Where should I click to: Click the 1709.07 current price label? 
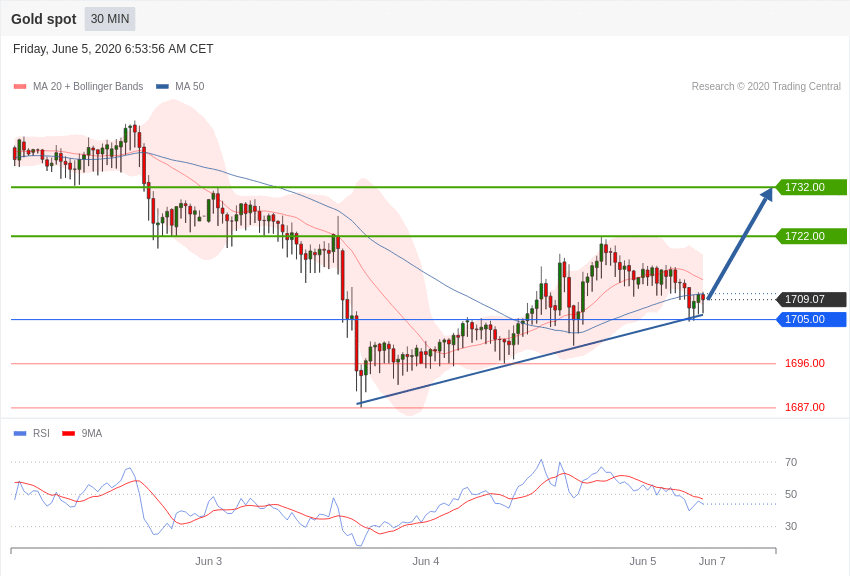coord(810,299)
